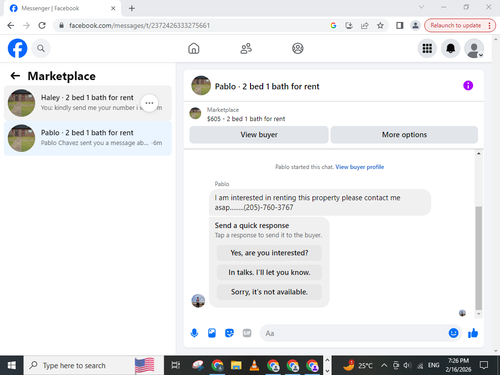Image resolution: width=500 pixels, height=375 pixels.
Task: Send quick response "In talks. I'll let you know."
Action: [x=269, y=272]
